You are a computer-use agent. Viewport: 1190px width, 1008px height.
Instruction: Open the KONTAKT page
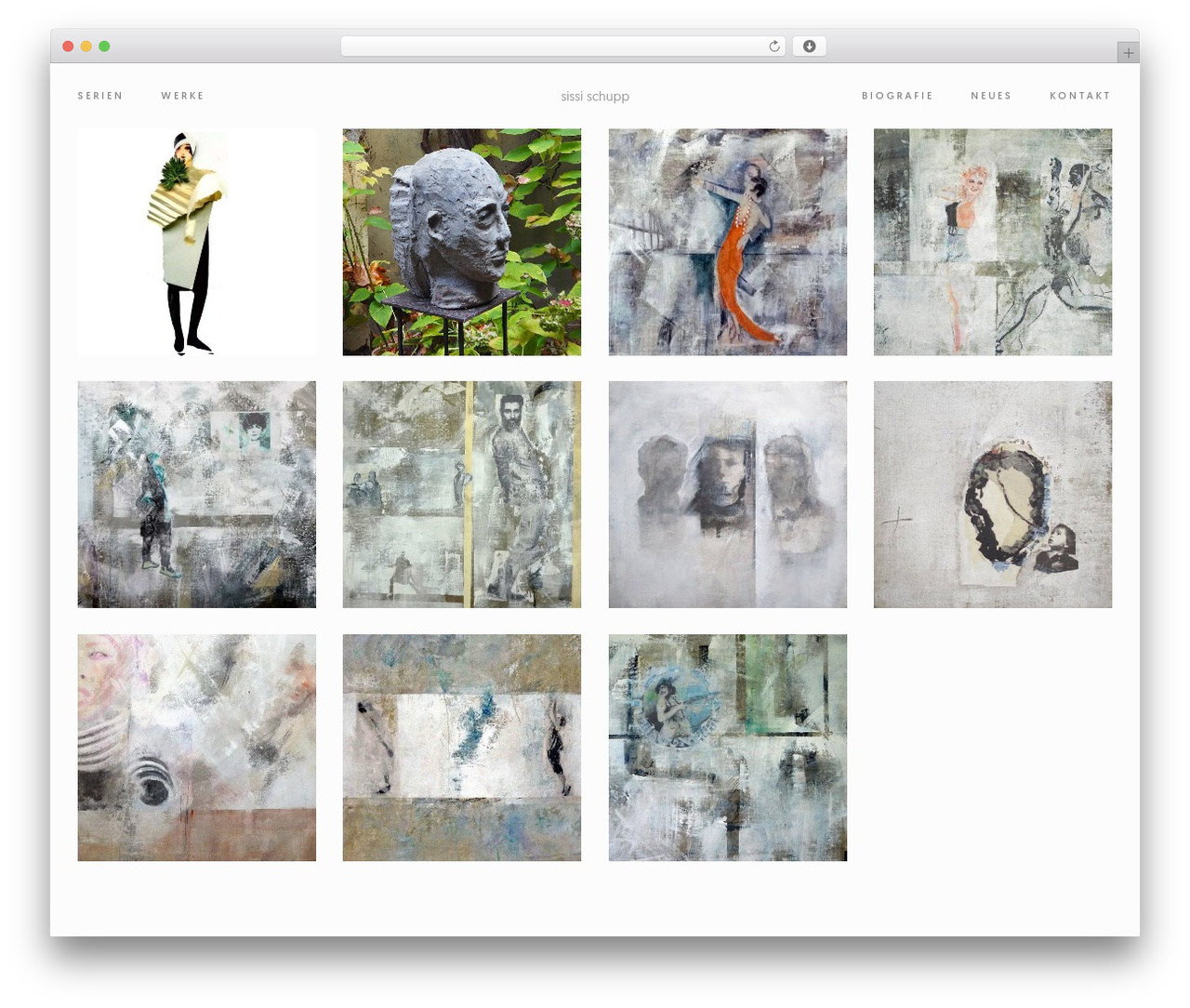1080,96
